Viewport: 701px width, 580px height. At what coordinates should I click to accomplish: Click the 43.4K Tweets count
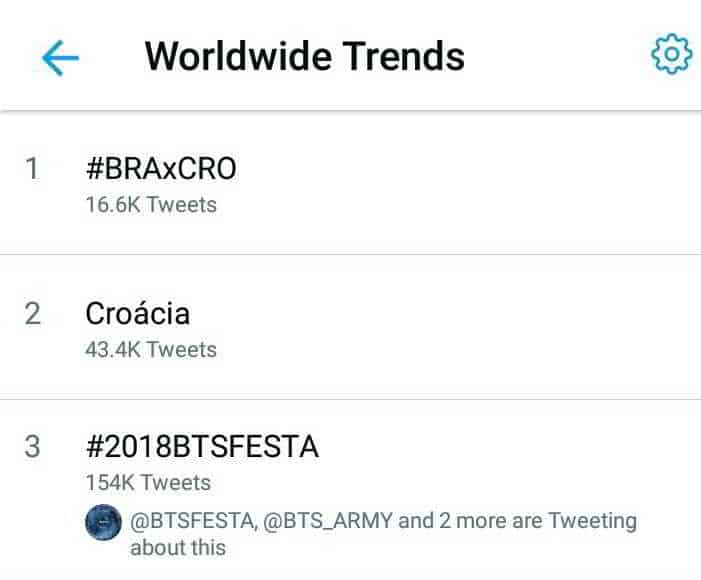[x=151, y=350]
